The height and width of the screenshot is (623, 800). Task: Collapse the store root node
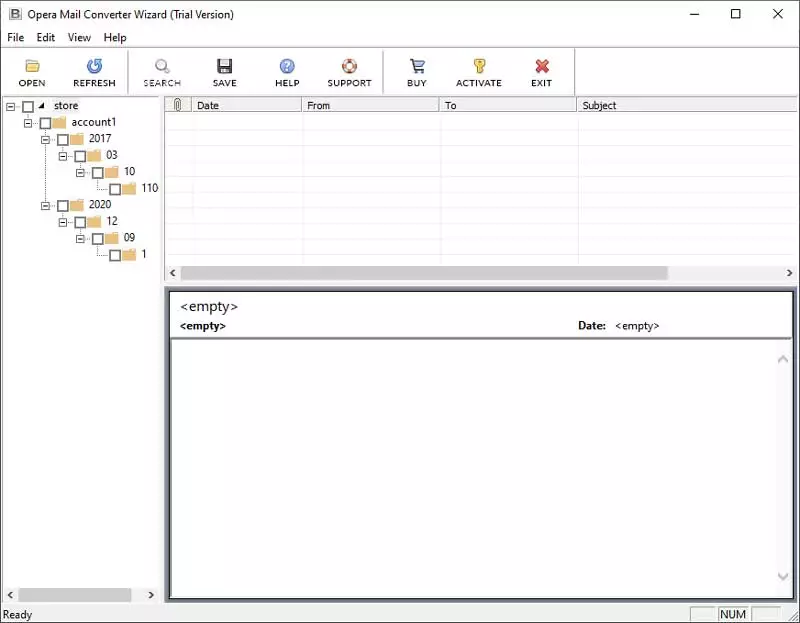click(x=11, y=106)
